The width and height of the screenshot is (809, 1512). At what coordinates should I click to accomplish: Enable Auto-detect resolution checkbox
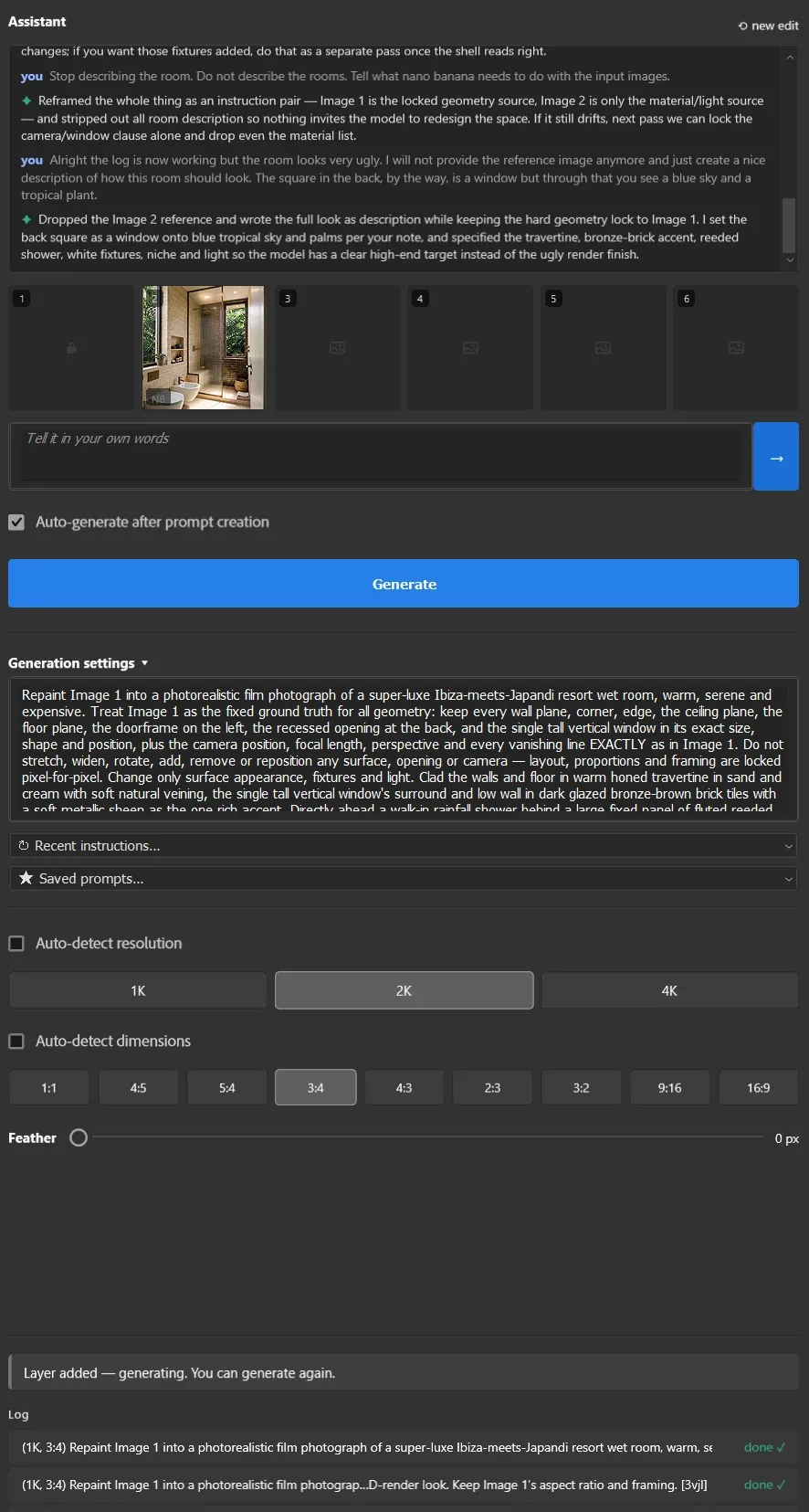(16, 943)
